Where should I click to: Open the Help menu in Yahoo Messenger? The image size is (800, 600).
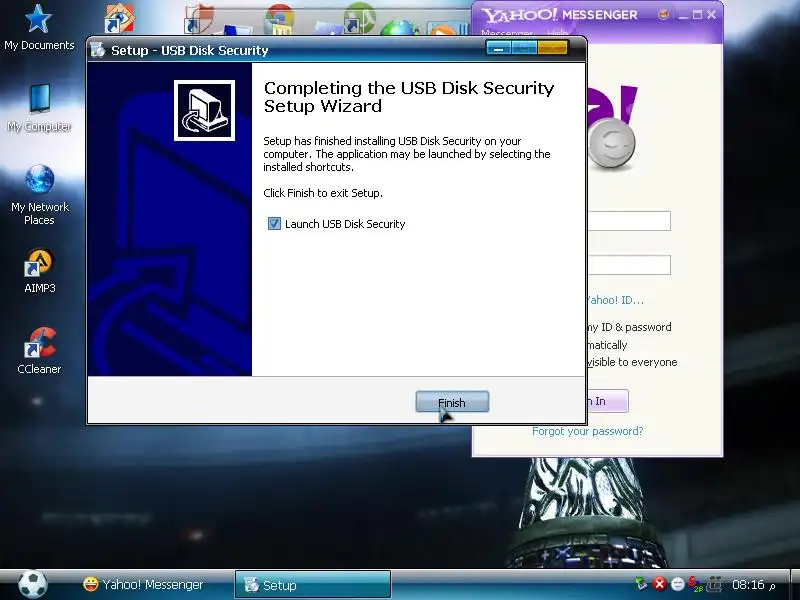(x=557, y=33)
